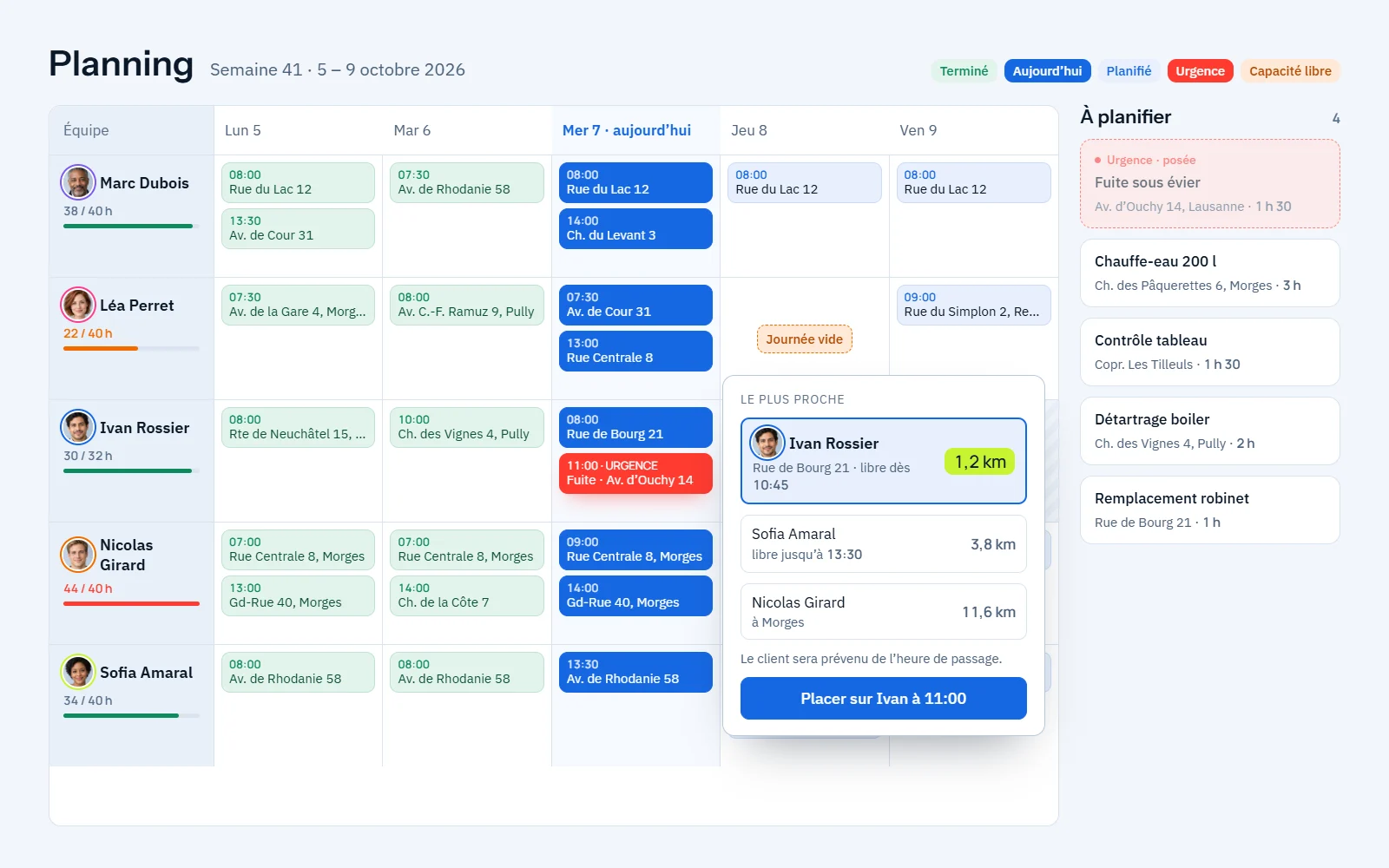Select the 'Mar 6' column header
This screenshot has width=1389, height=868.
click(x=467, y=130)
